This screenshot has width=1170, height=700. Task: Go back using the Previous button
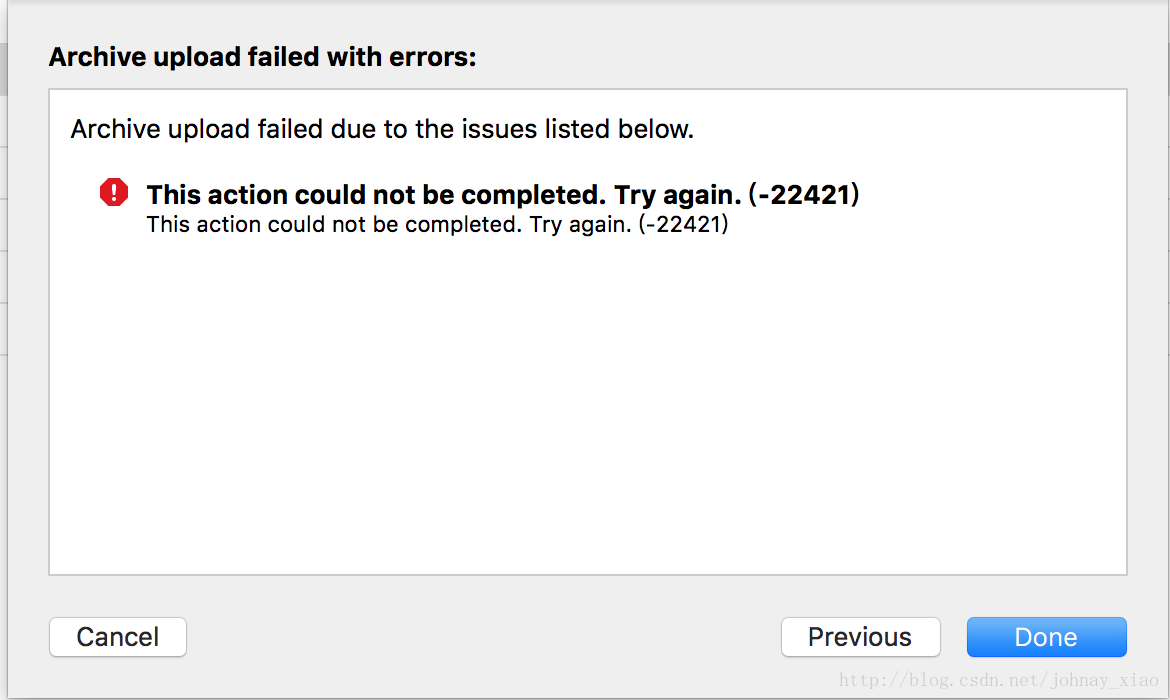(x=860, y=637)
